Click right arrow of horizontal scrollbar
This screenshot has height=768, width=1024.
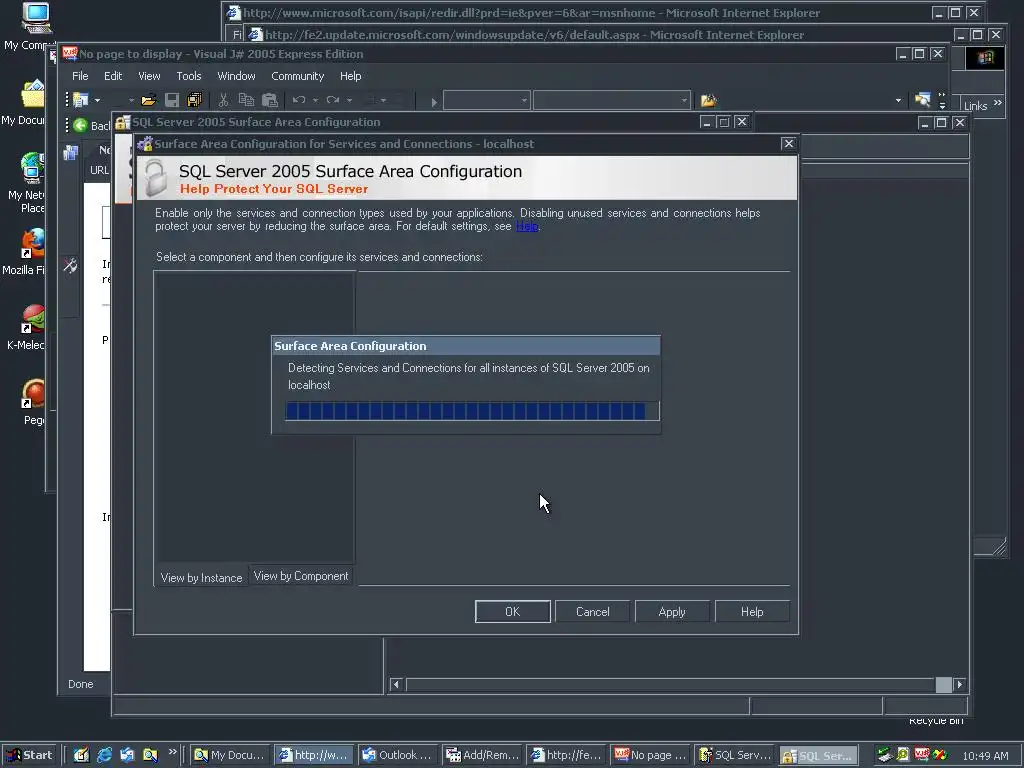[959, 684]
